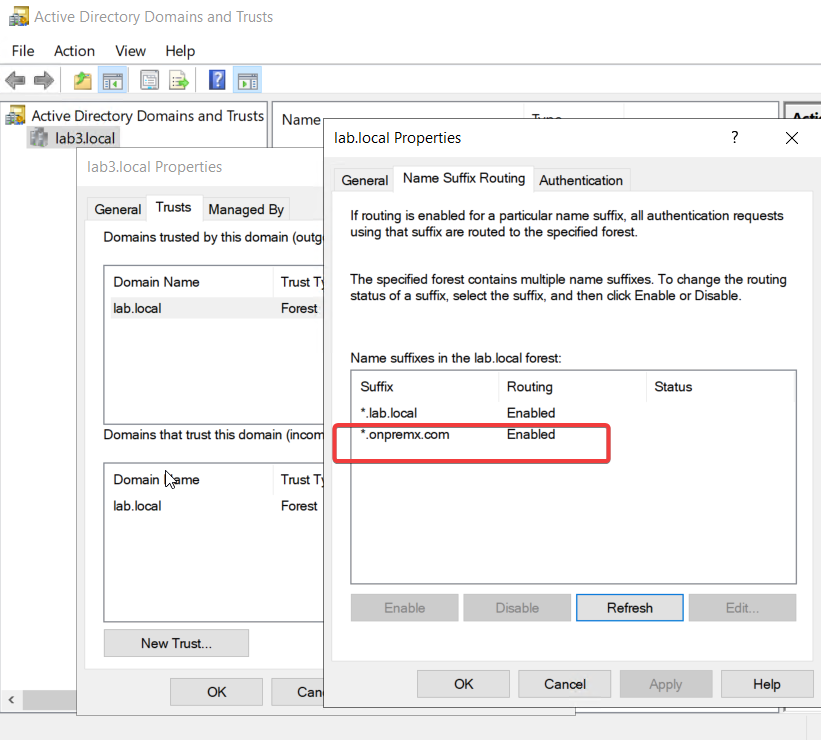This screenshot has width=821, height=740.
Task: Click the Properties toolbar icon
Action: (149, 81)
